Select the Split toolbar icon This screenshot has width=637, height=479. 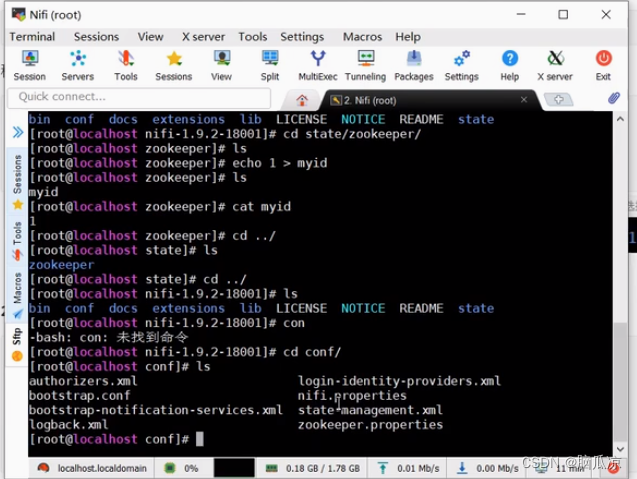(270, 65)
